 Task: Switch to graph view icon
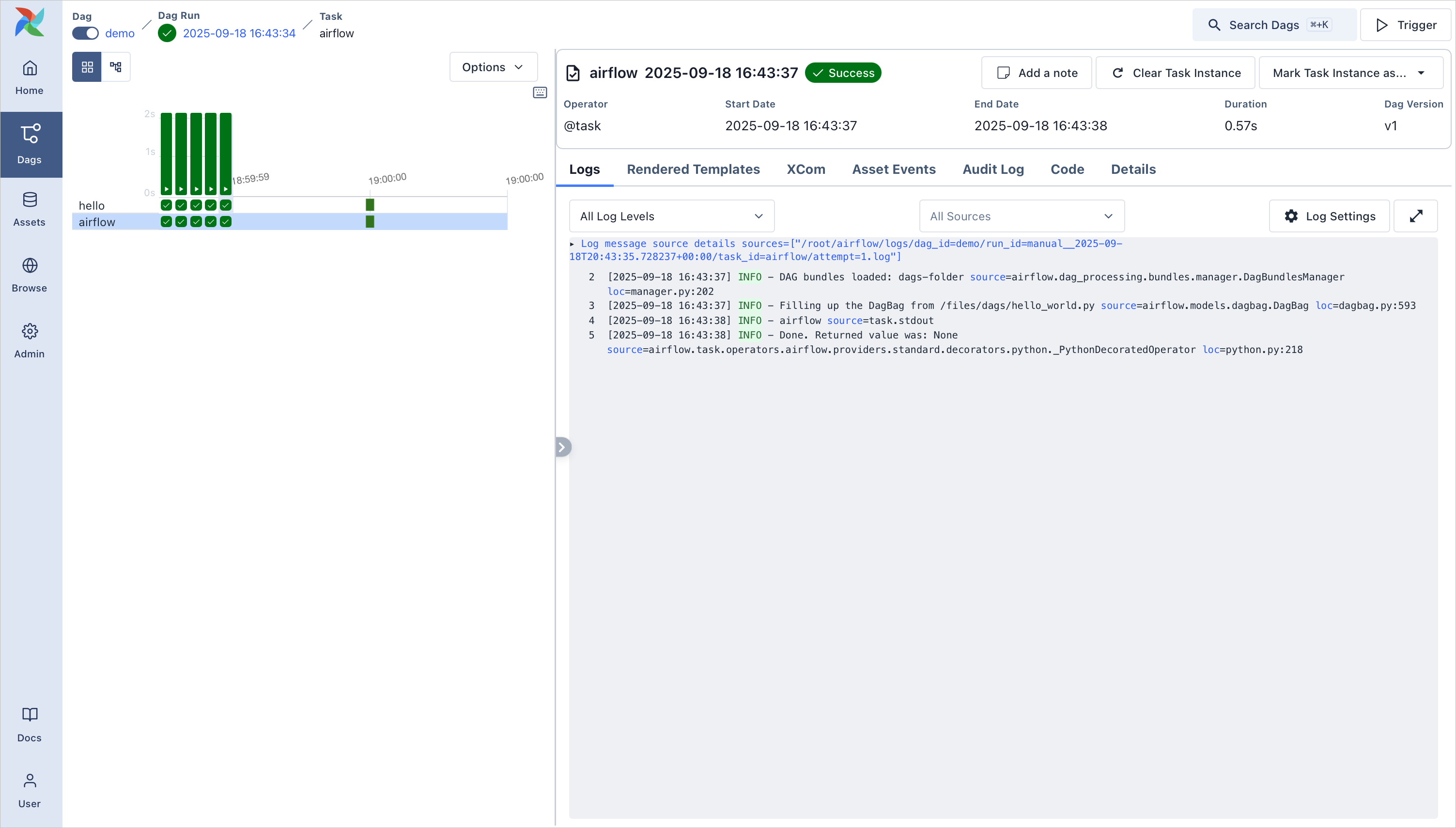[x=116, y=67]
